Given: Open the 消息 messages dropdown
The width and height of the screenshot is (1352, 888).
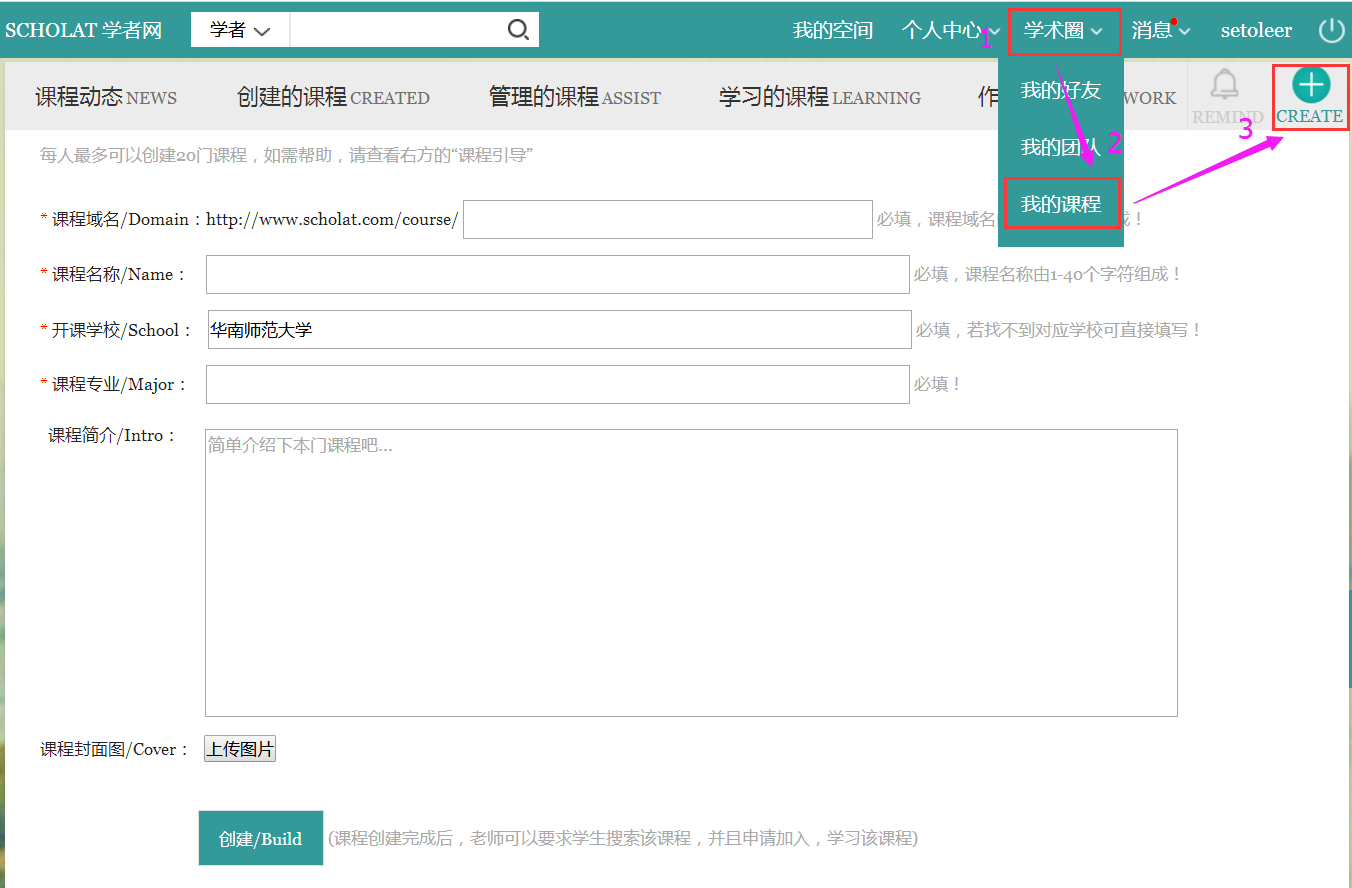Looking at the screenshot, I should 1160,30.
